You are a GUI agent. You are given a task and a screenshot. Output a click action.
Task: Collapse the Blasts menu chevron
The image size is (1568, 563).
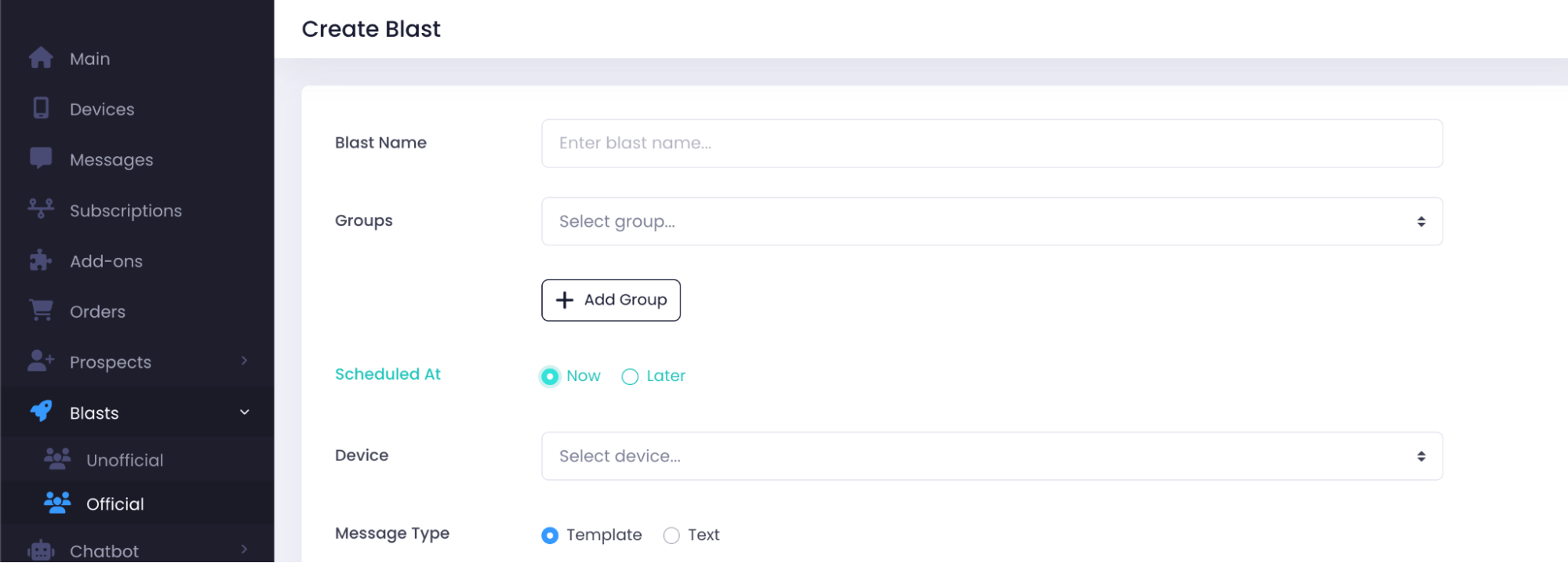244,412
